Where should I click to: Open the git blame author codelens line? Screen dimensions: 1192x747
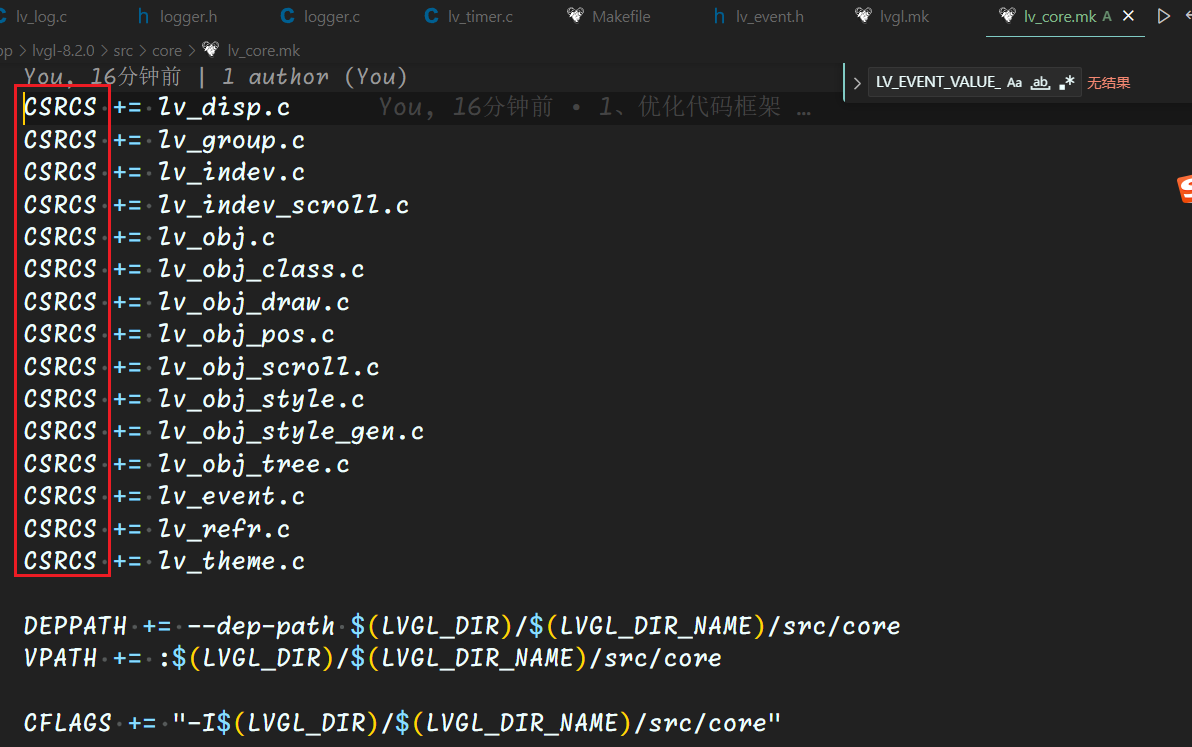point(216,77)
